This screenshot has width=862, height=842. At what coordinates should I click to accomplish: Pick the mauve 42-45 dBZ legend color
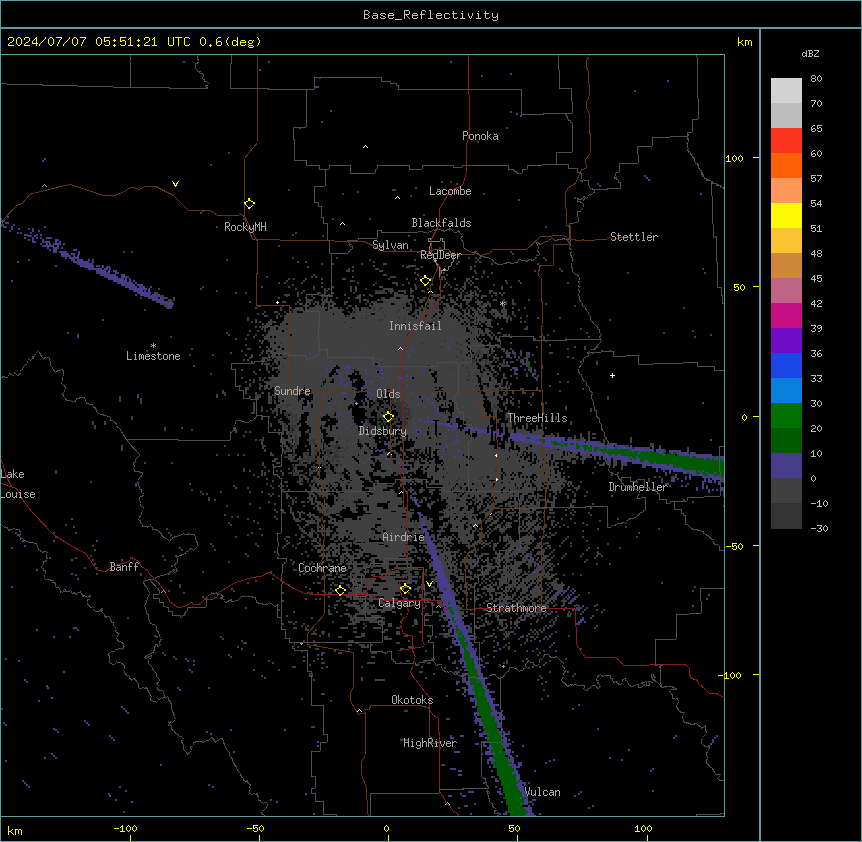786,291
